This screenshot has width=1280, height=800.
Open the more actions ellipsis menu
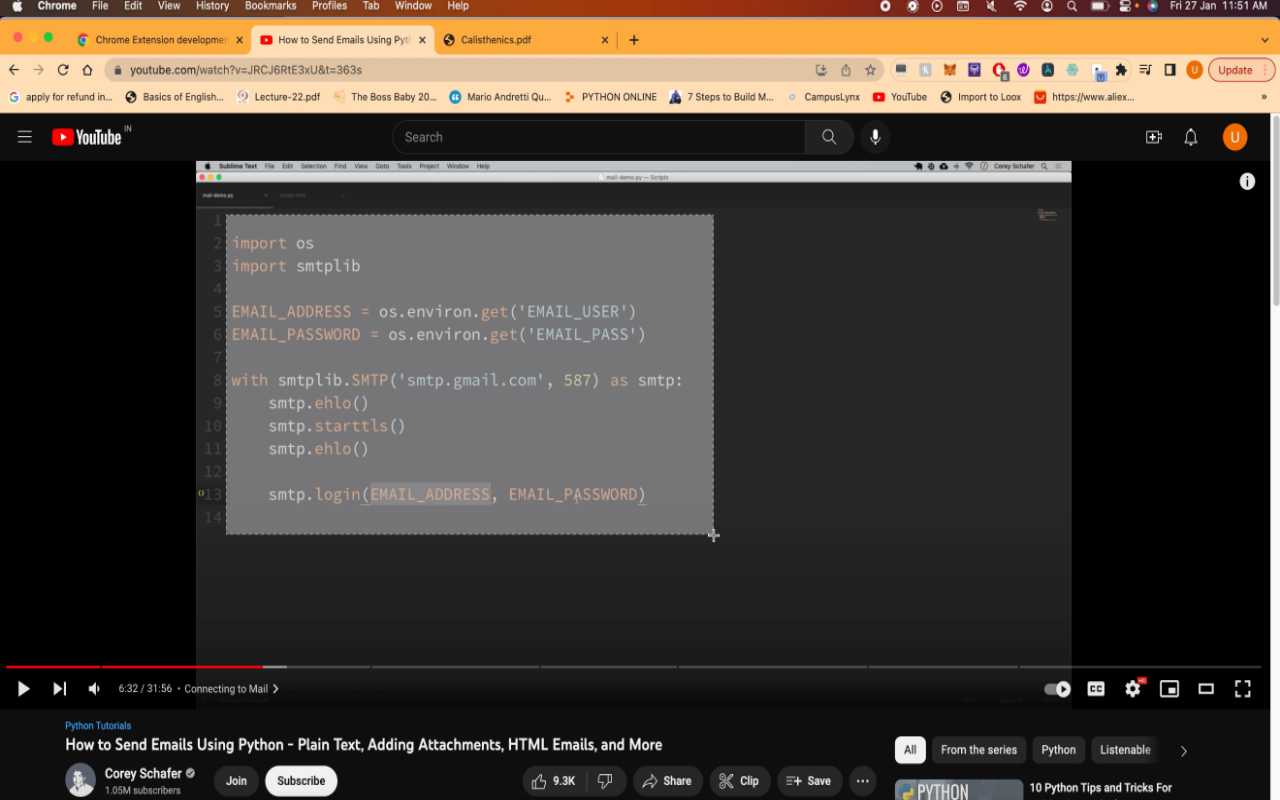[861, 781]
